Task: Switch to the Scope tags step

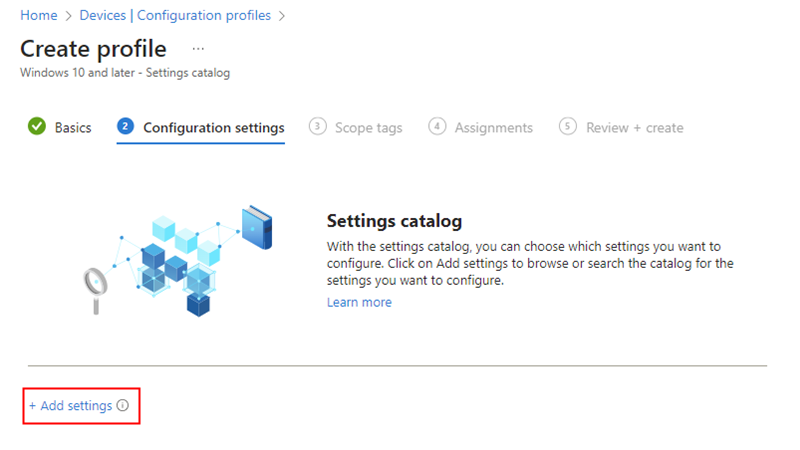Action: 368,128
